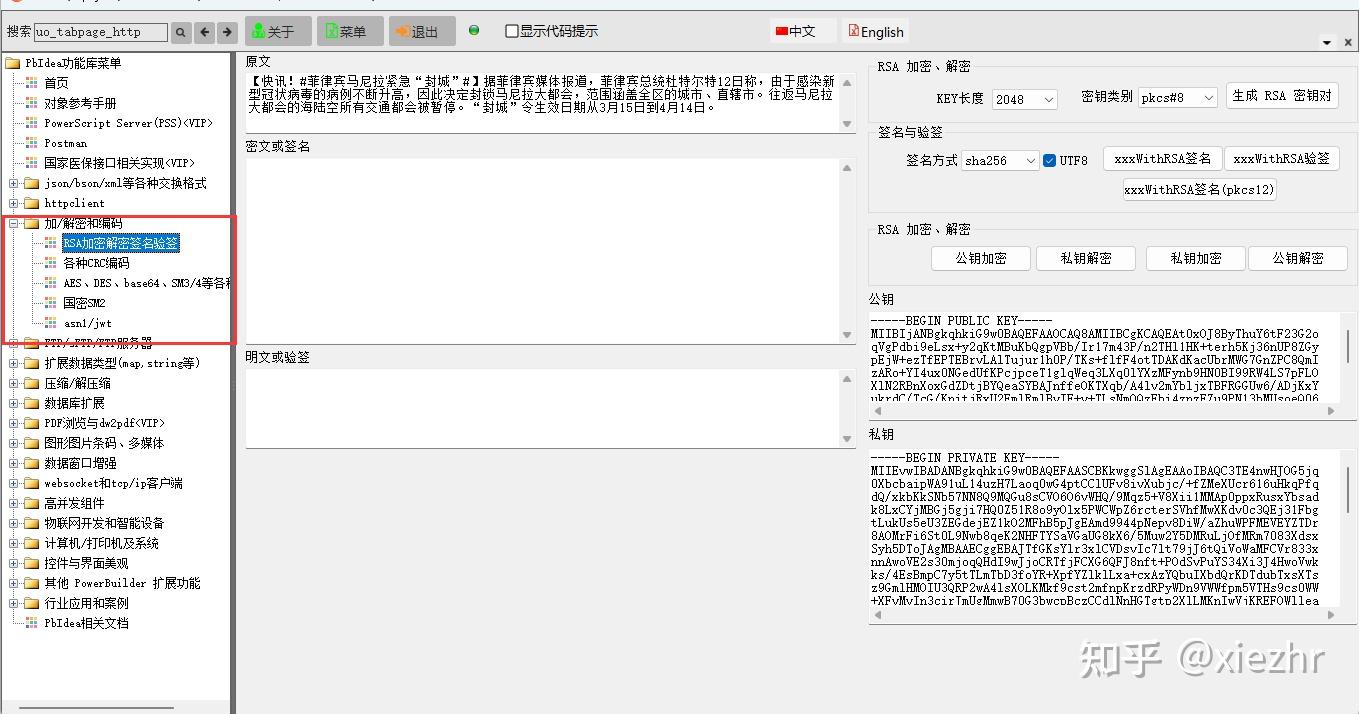The image size is (1359, 714).
Task: Click into the 明文或验签 text area
Action: click(543, 407)
